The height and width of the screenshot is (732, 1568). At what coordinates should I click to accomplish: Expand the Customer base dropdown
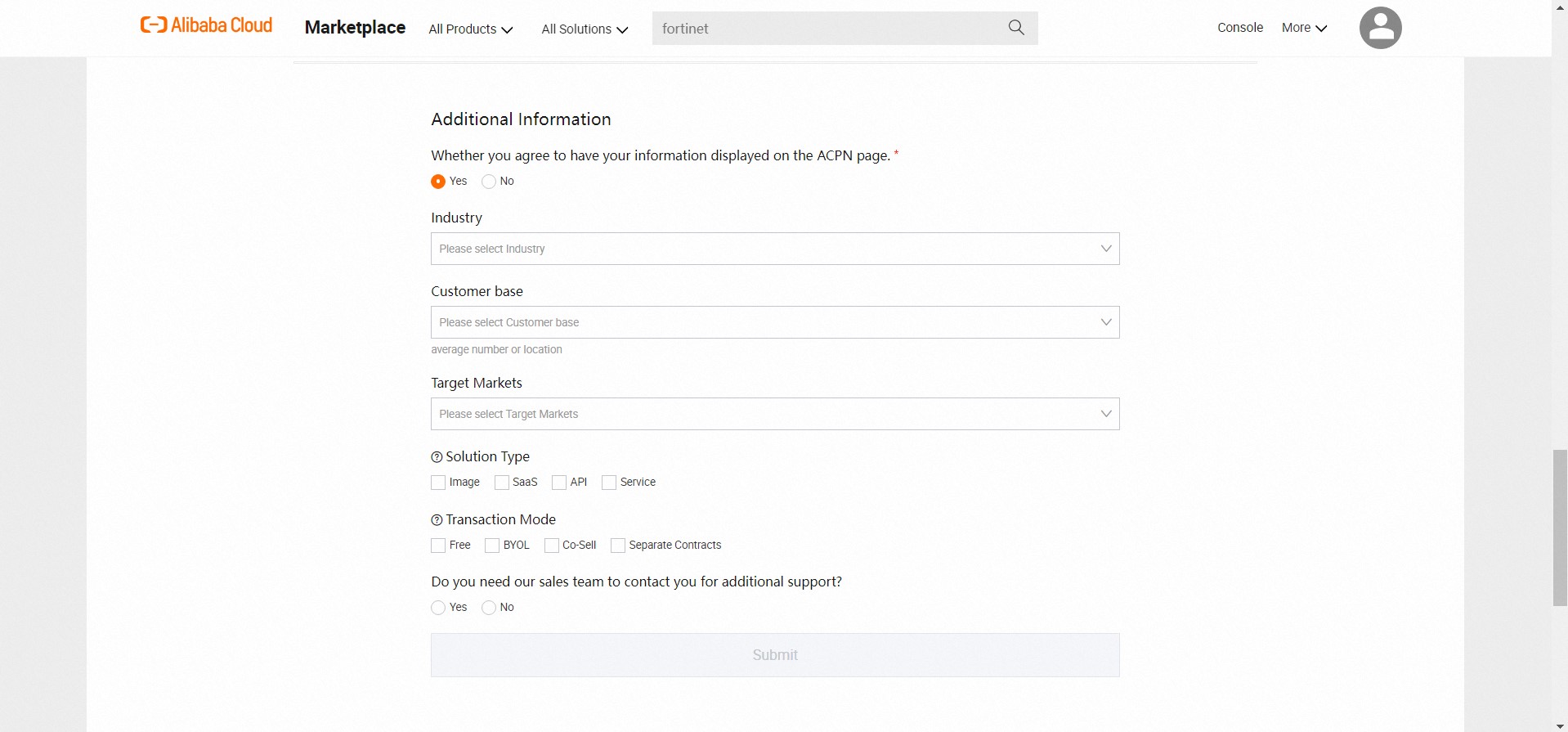[x=774, y=322]
